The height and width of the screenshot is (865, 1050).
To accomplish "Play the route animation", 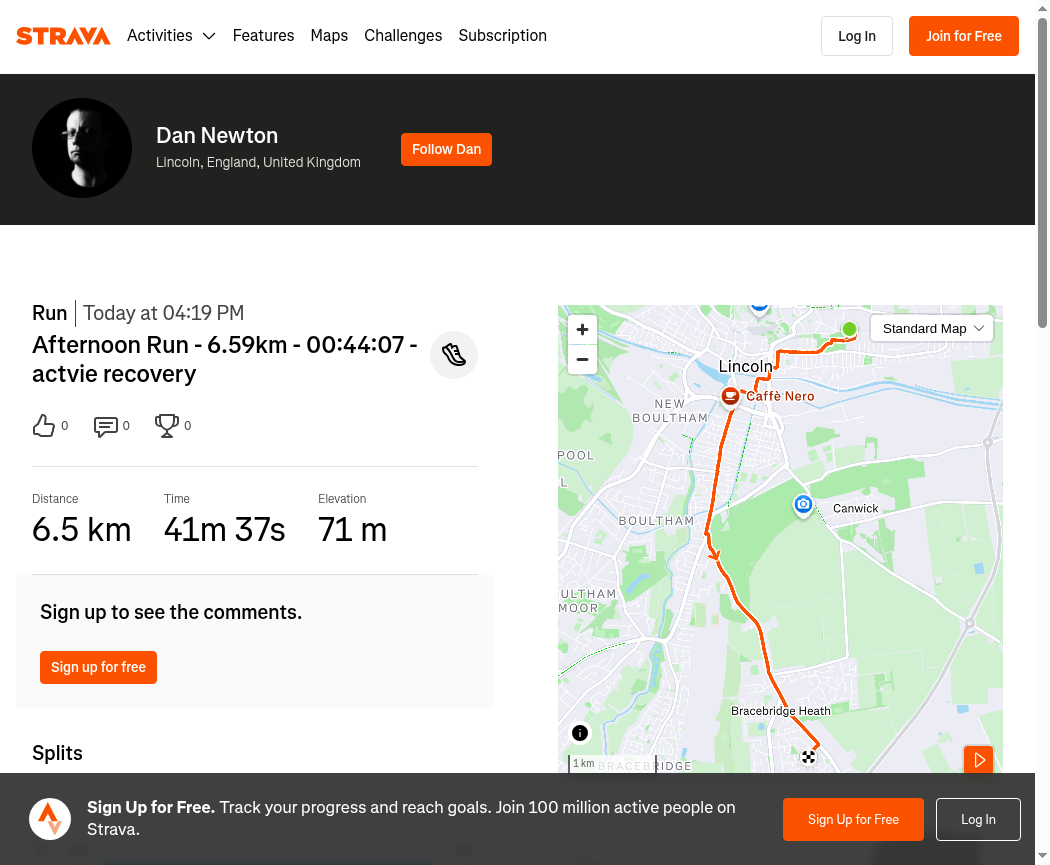I will tap(979, 760).
